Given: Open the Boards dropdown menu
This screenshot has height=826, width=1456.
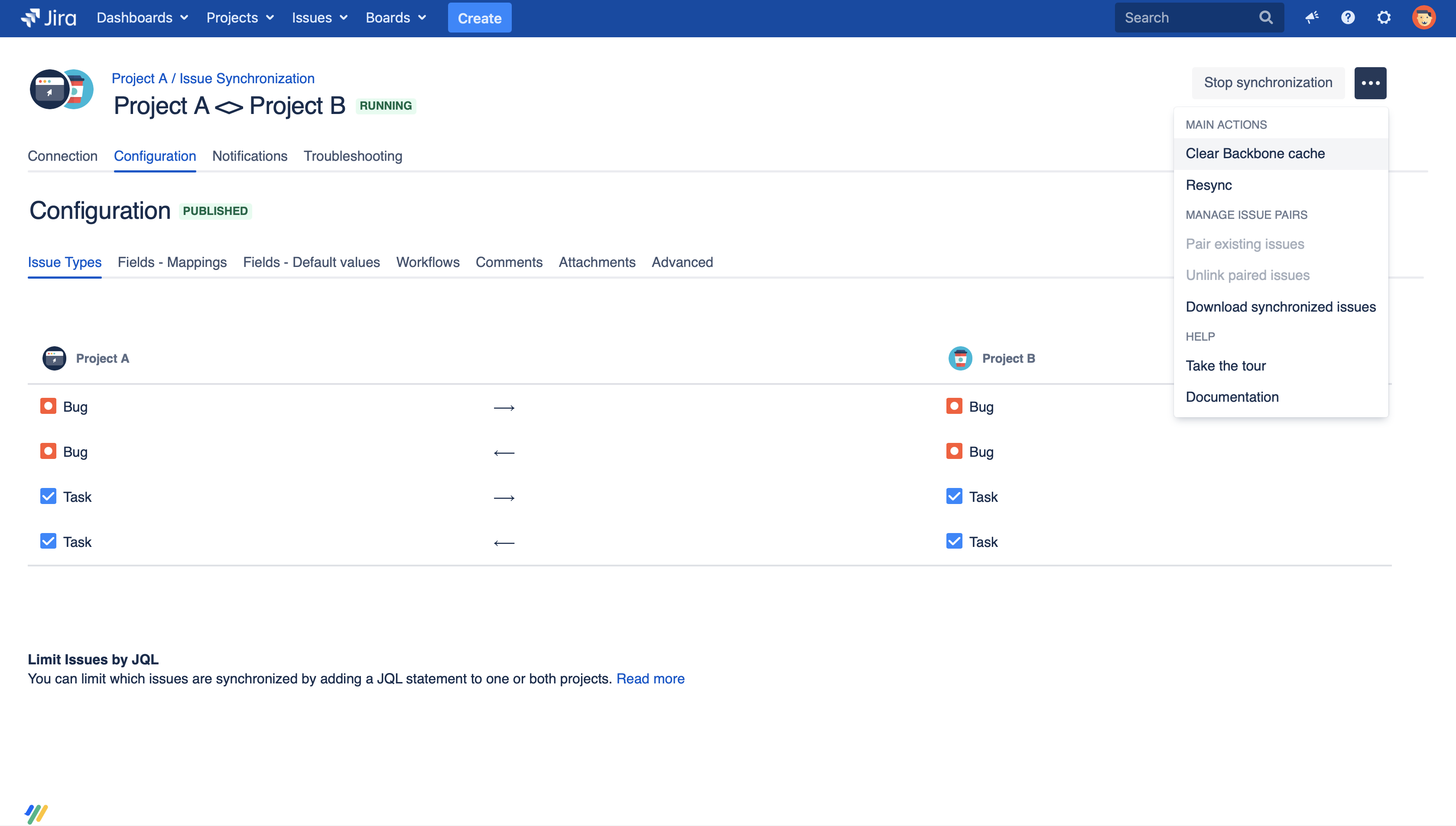Looking at the screenshot, I should click(396, 18).
